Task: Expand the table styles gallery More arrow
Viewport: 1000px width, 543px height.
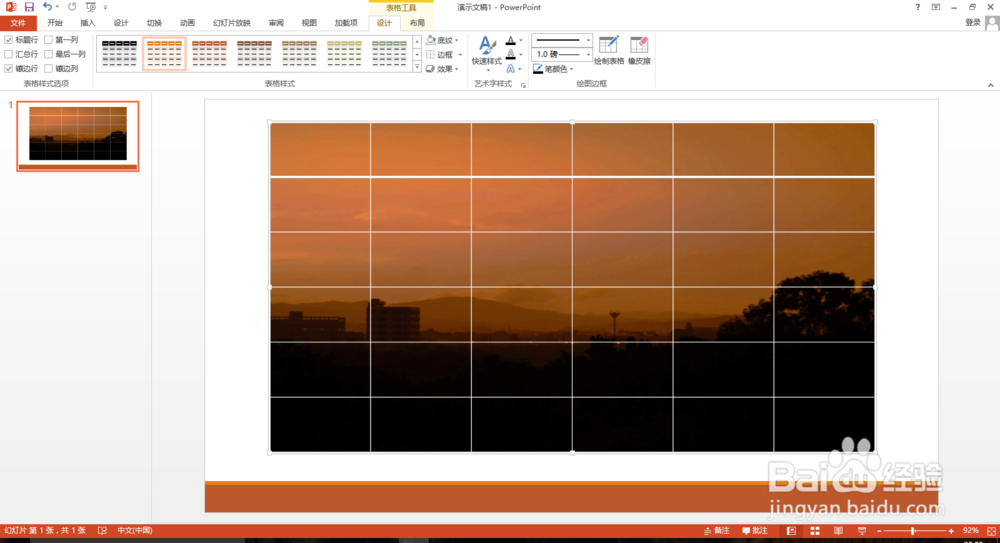Action: coord(417,66)
